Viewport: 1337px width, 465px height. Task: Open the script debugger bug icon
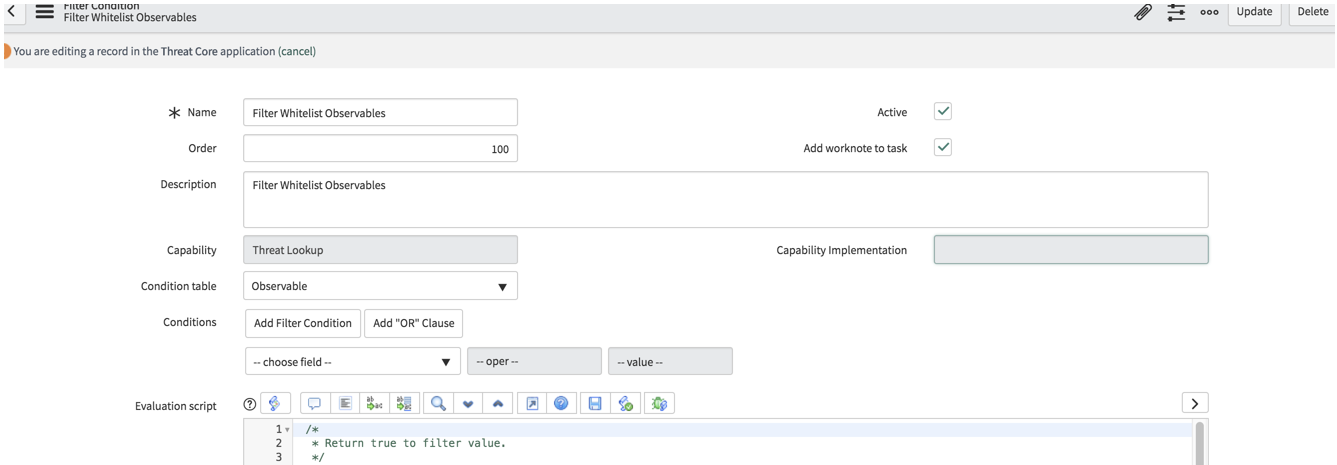(659, 403)
